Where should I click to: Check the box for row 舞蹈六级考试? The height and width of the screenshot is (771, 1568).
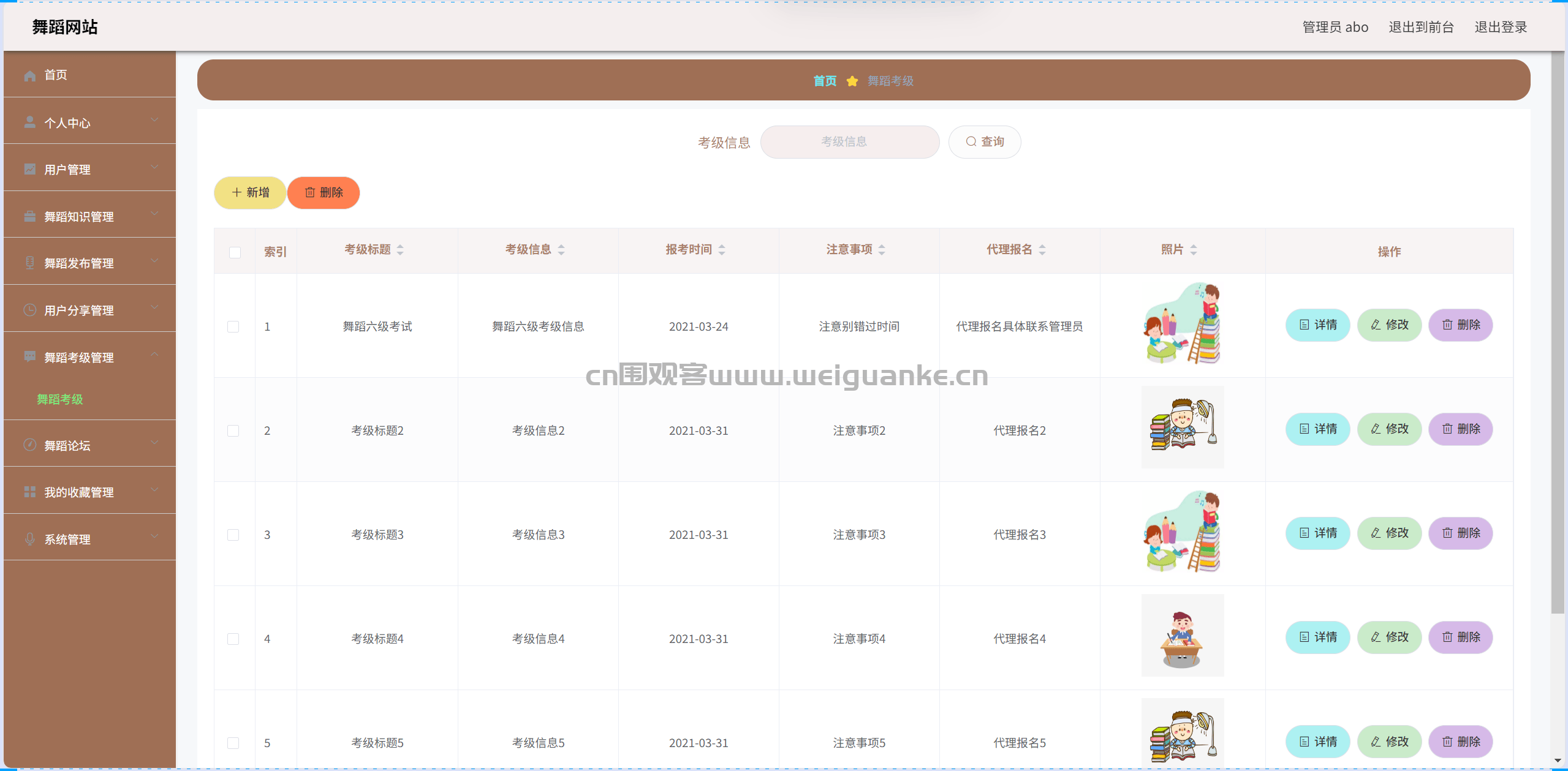233,326
